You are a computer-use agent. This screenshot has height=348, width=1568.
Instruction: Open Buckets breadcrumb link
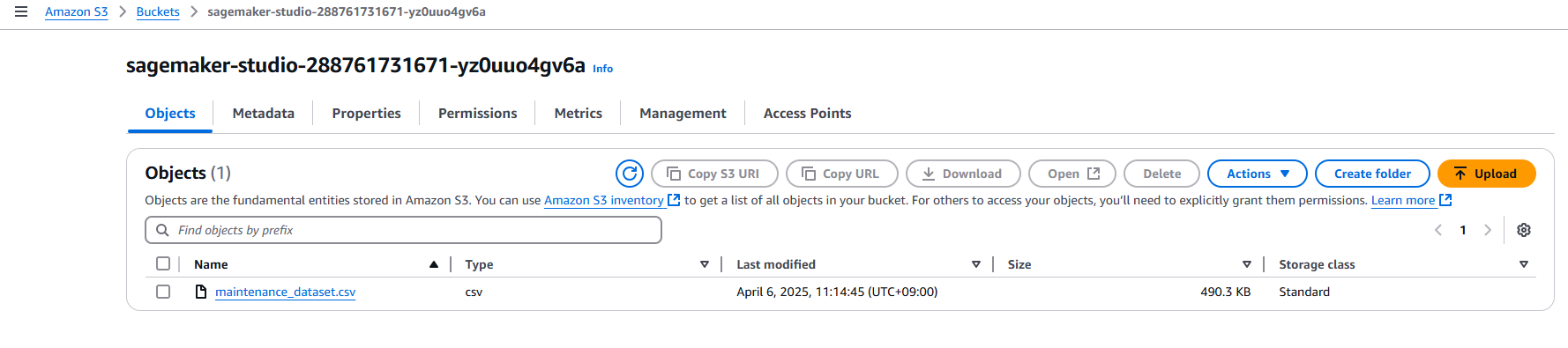coord(158,11)
